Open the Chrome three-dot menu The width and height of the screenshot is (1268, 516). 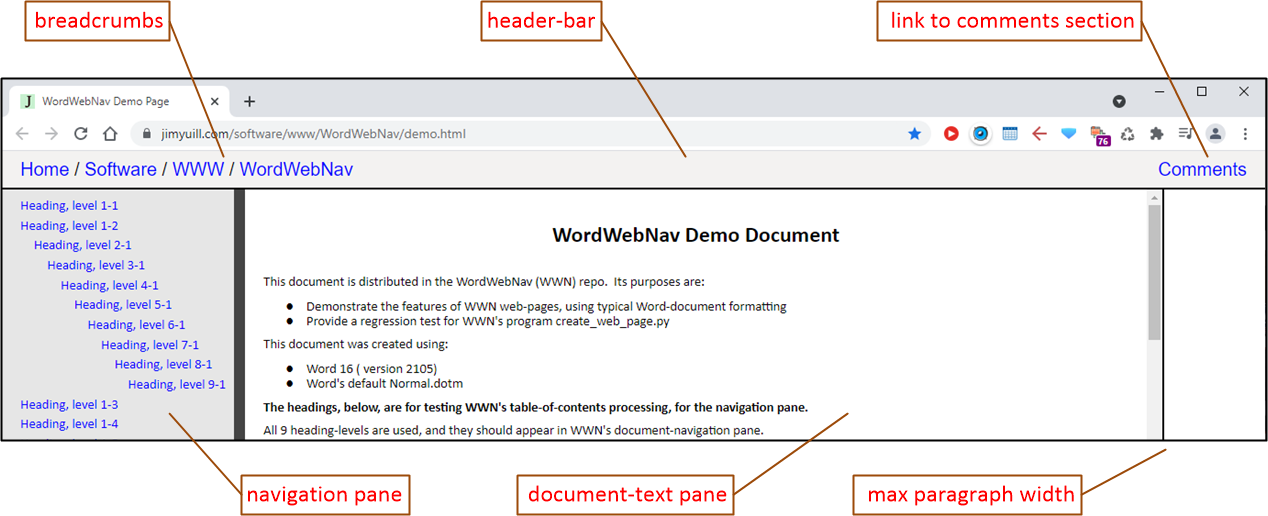pos(1245,134)
